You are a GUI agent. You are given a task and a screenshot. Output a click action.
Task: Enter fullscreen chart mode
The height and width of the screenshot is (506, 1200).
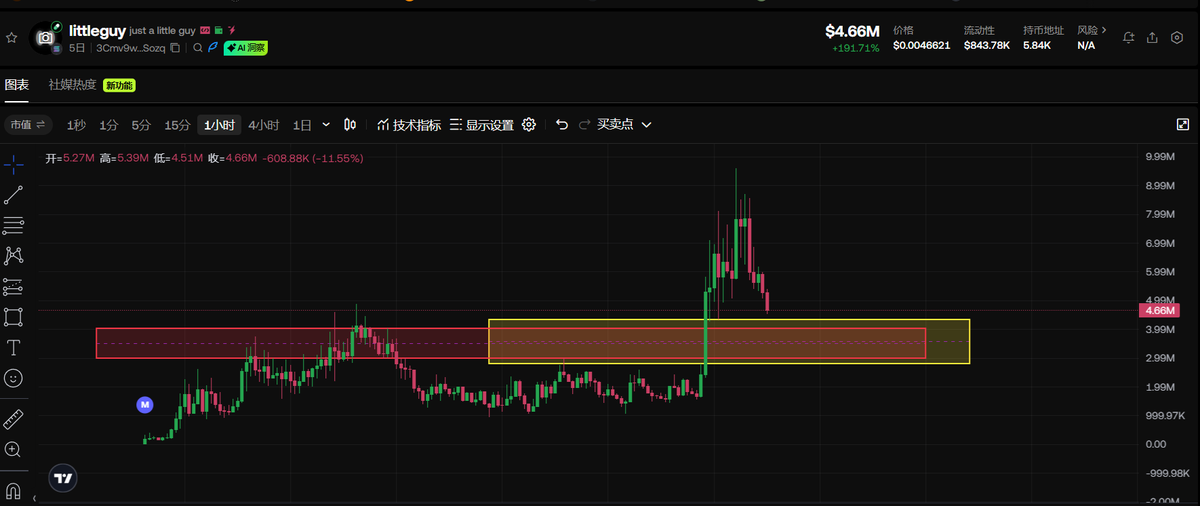coord(1182,124)
